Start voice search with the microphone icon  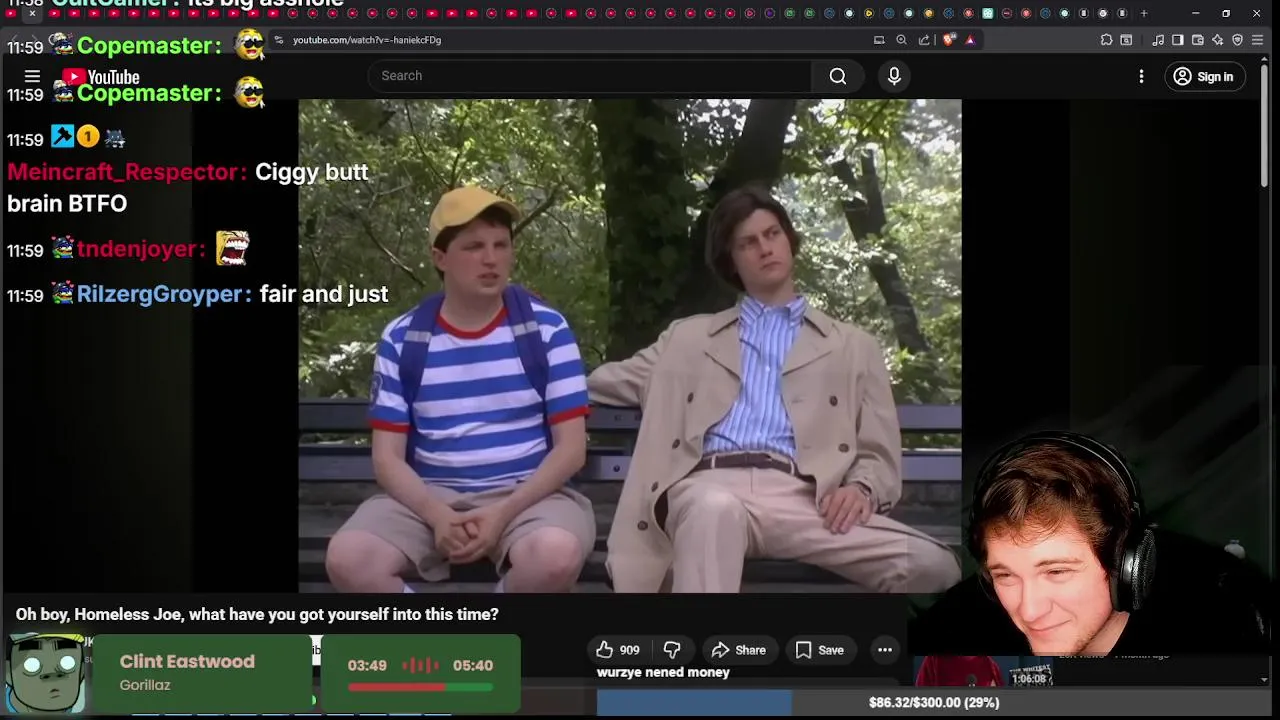coord(894,76)
